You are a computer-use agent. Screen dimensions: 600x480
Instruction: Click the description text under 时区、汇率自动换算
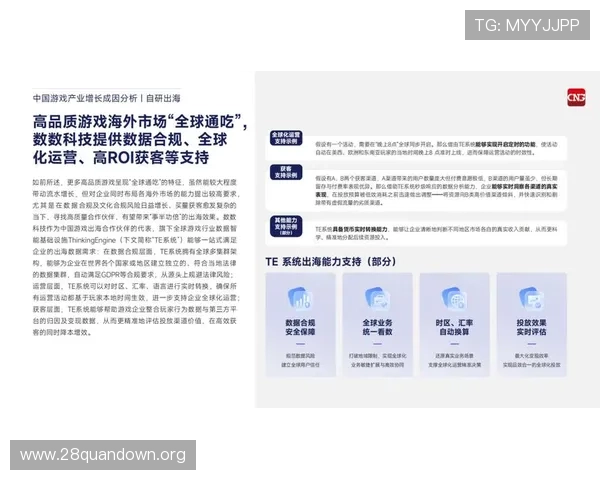[454, 360]
